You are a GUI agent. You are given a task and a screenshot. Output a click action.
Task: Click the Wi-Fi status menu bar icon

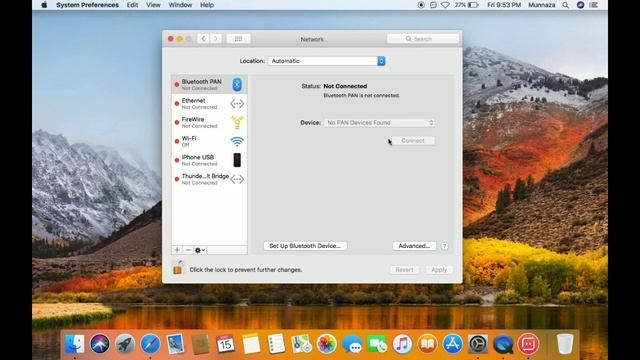pyautogui.click(x=445, y=5)
